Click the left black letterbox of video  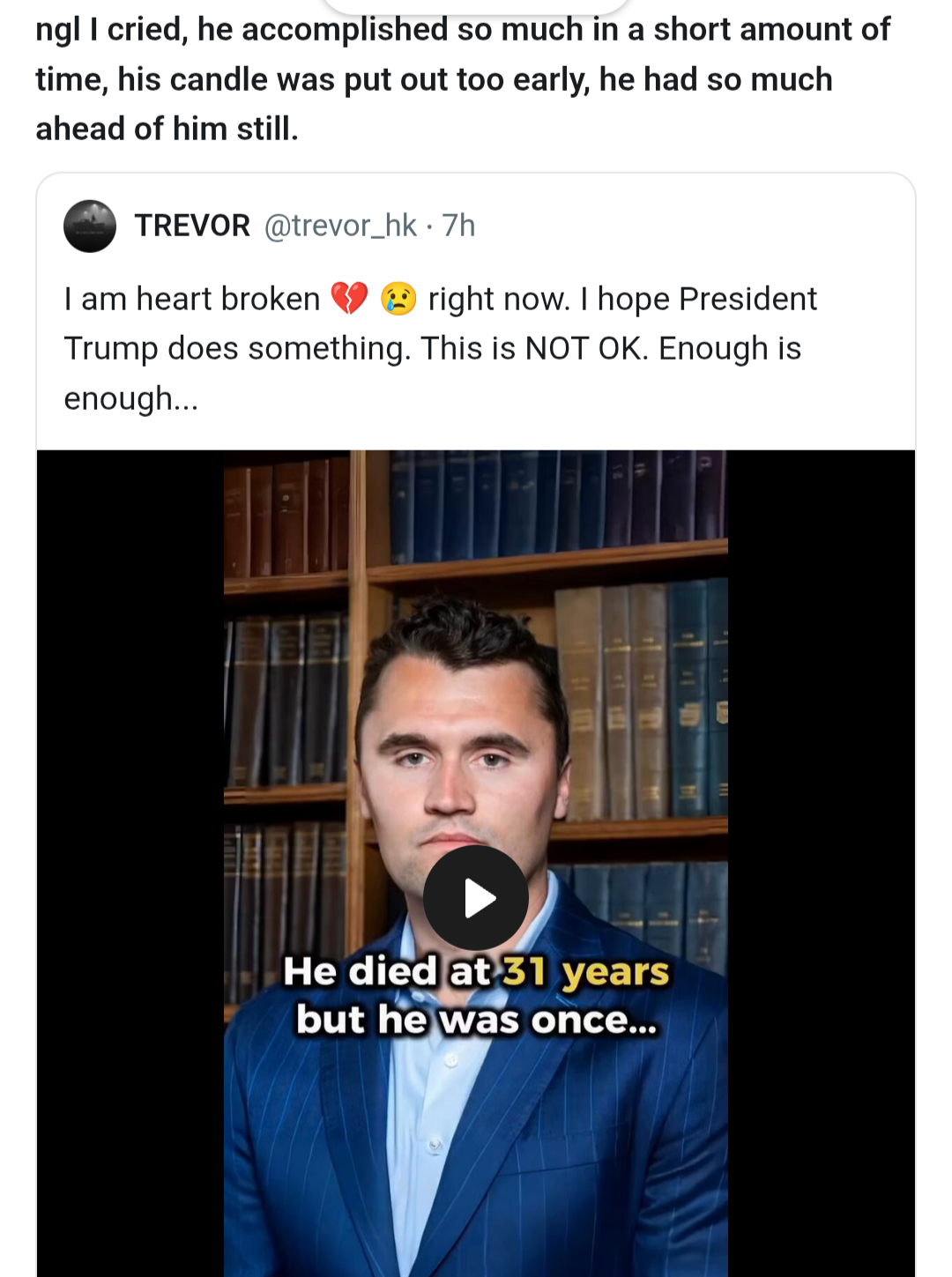pos(130,864)
